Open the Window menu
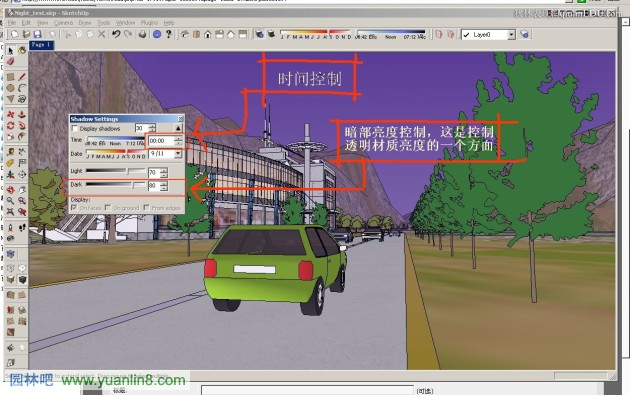 coord(125,23)
